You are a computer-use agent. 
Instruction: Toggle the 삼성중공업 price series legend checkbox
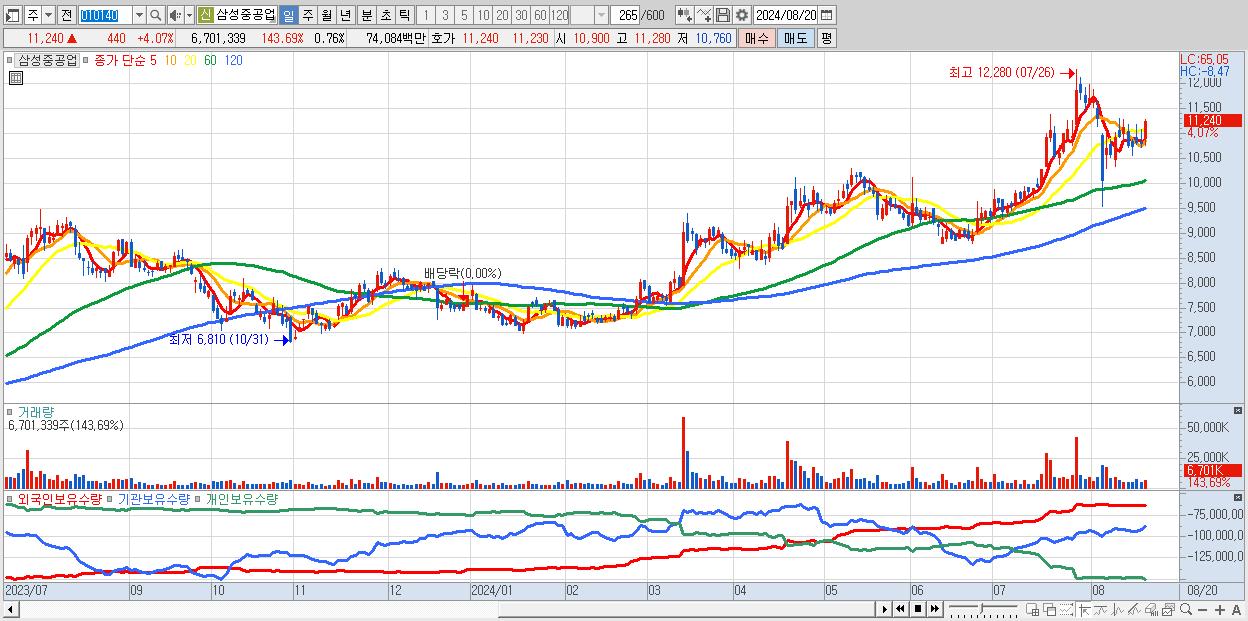coord(9,60)
